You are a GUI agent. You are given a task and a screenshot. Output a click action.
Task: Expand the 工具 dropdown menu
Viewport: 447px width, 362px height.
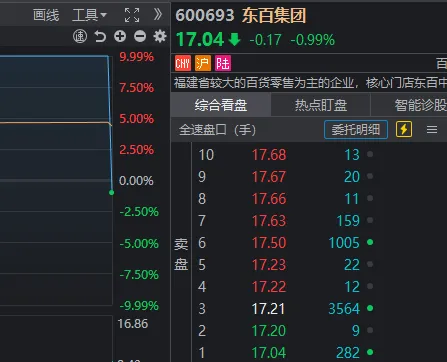(x=89, y=15)
